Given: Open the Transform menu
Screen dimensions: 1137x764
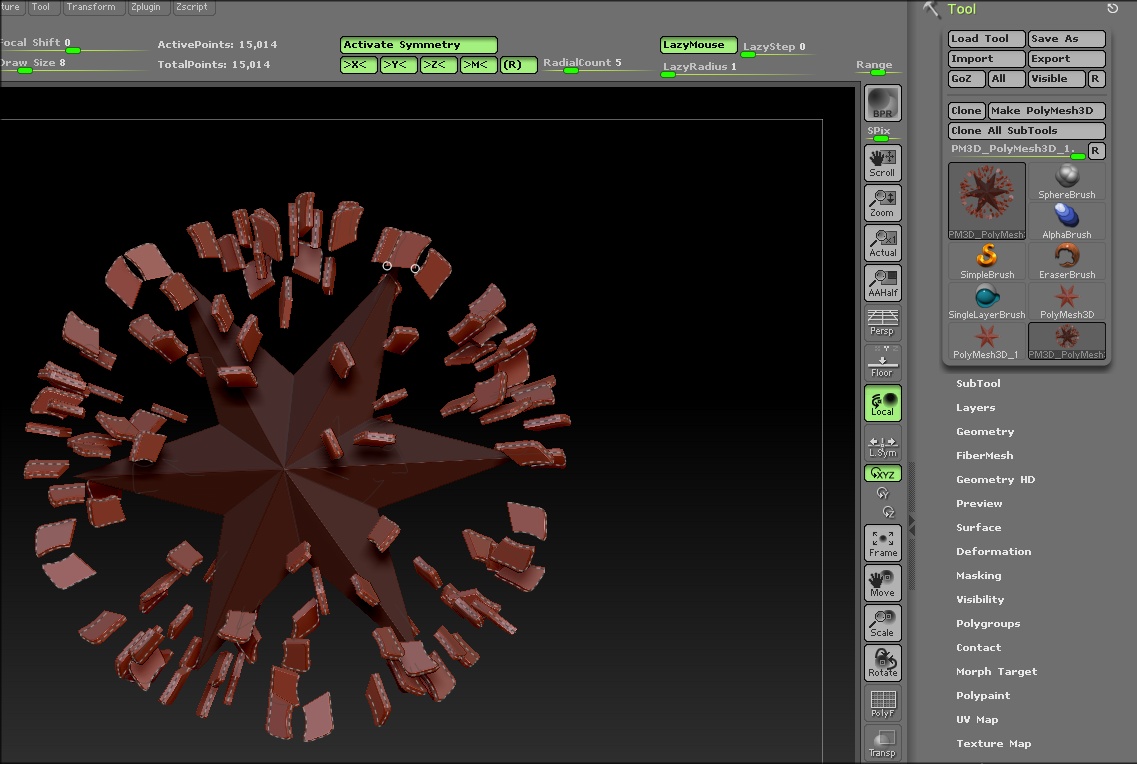Looking at the screenshot, I should click(90, 7).
